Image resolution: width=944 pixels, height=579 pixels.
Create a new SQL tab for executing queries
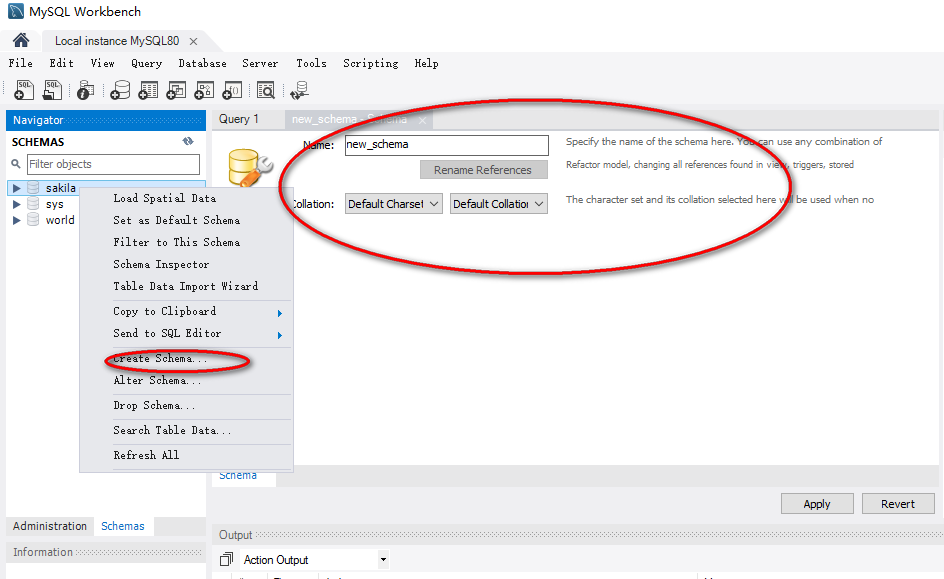coord(23,90)
